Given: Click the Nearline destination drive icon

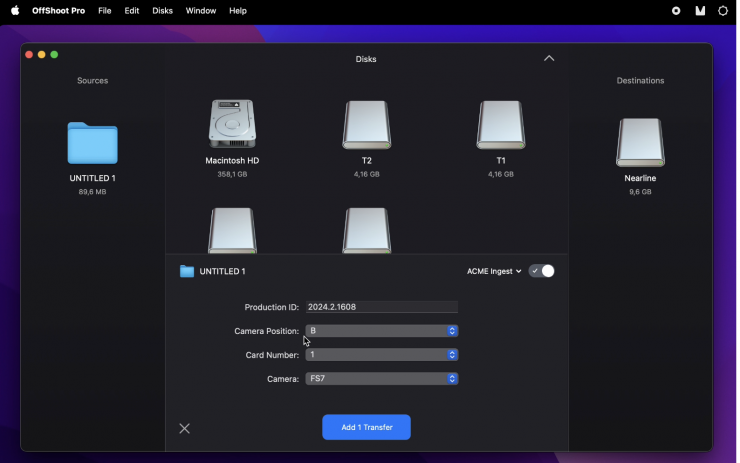Looking at the screenshot, I should tap(640, 143).
